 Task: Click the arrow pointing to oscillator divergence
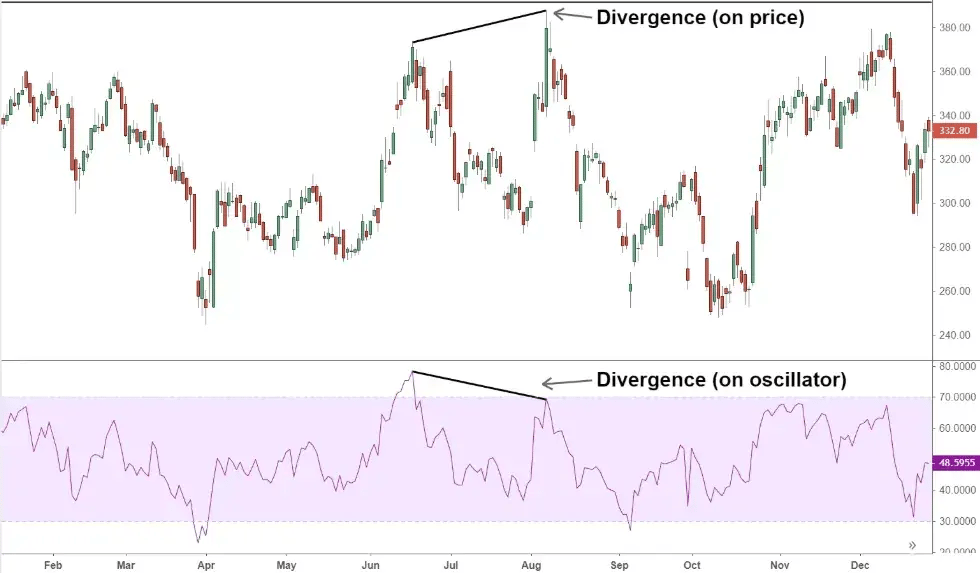[565, 382]
